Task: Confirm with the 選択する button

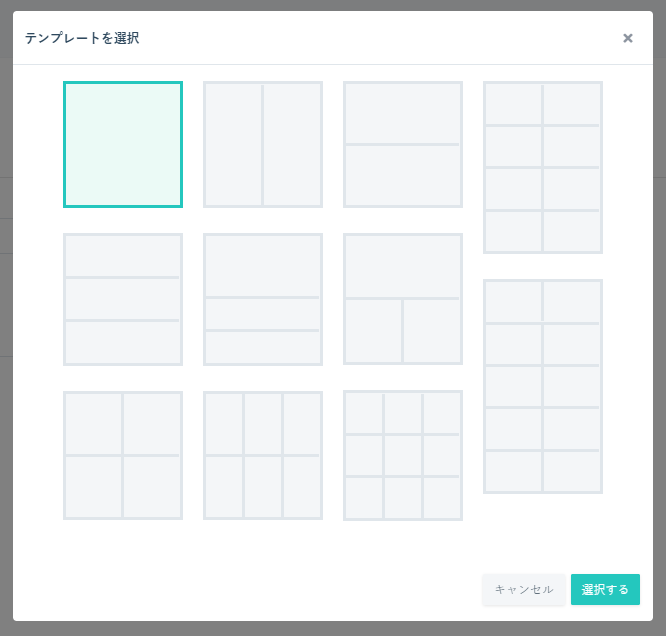Action: click(605, 589)
